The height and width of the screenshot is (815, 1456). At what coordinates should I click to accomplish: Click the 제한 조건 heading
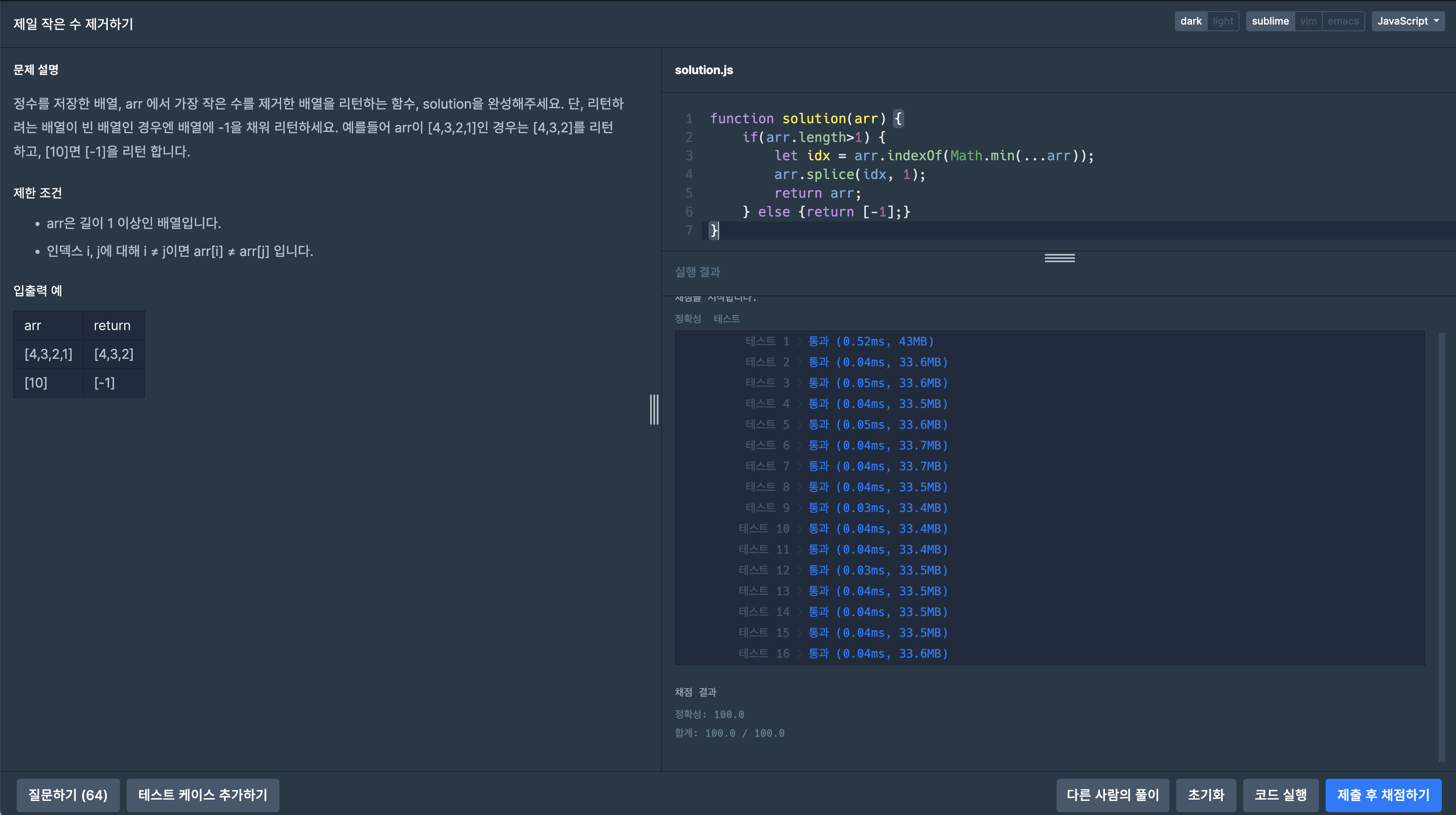pyautogui.click(x=38, y=193)
